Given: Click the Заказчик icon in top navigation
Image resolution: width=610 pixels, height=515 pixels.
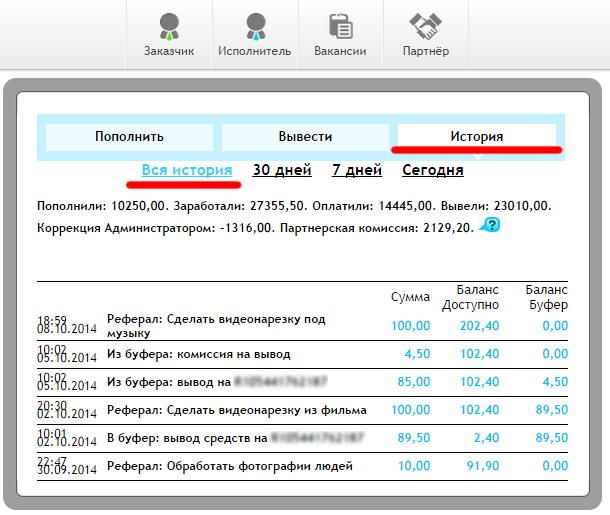Looking at the screenshot, I should point(168,26).
